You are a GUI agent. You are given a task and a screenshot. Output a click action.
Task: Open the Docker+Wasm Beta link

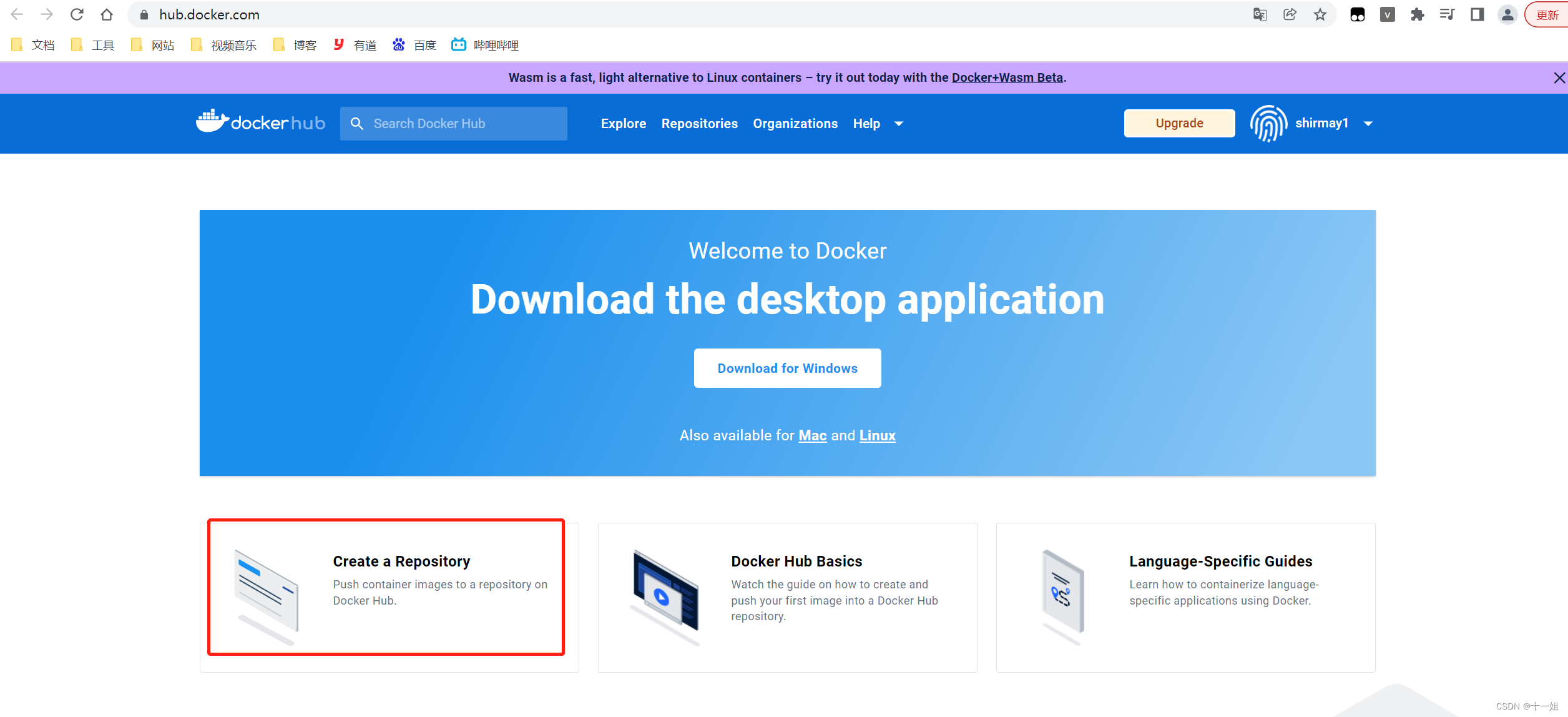(x=1007, y=77)
